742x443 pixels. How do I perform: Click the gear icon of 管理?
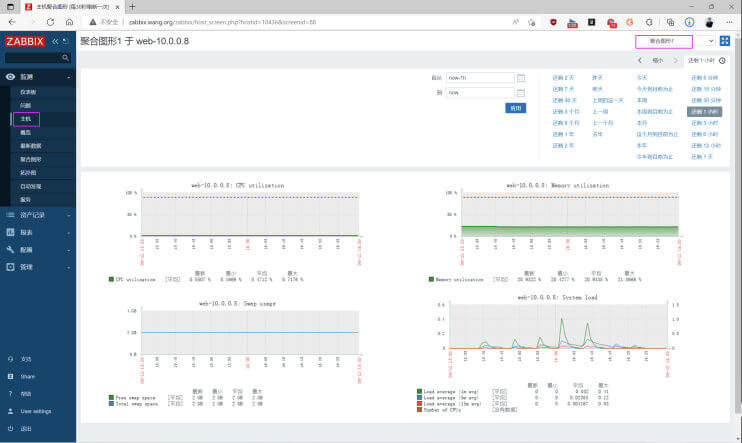(x=10, y=267)
